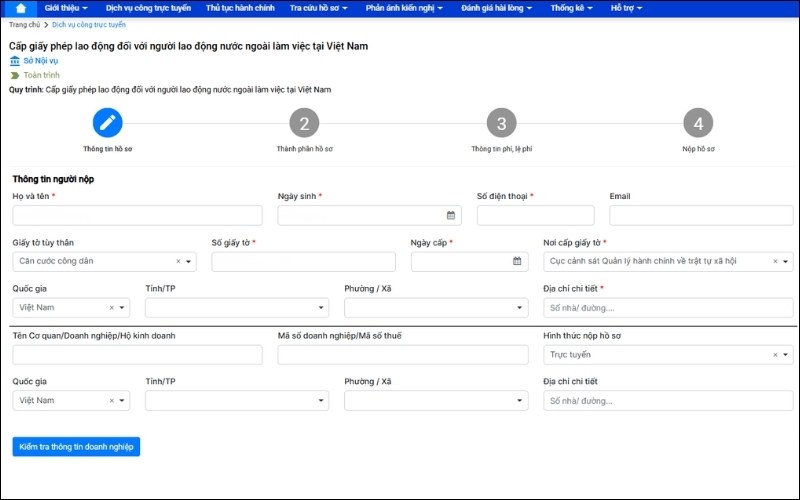Select 'Thủ tục hành chính' menu item

(241, 8)
